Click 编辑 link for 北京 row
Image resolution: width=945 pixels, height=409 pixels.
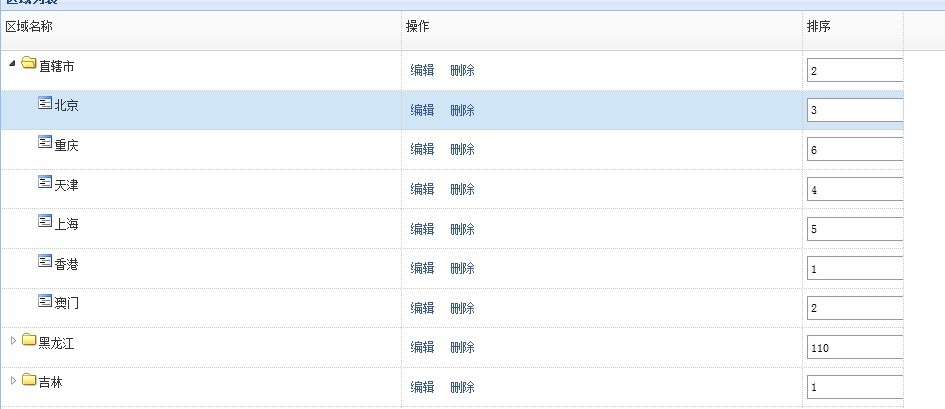pyautogui.click(x=422, y=110)
